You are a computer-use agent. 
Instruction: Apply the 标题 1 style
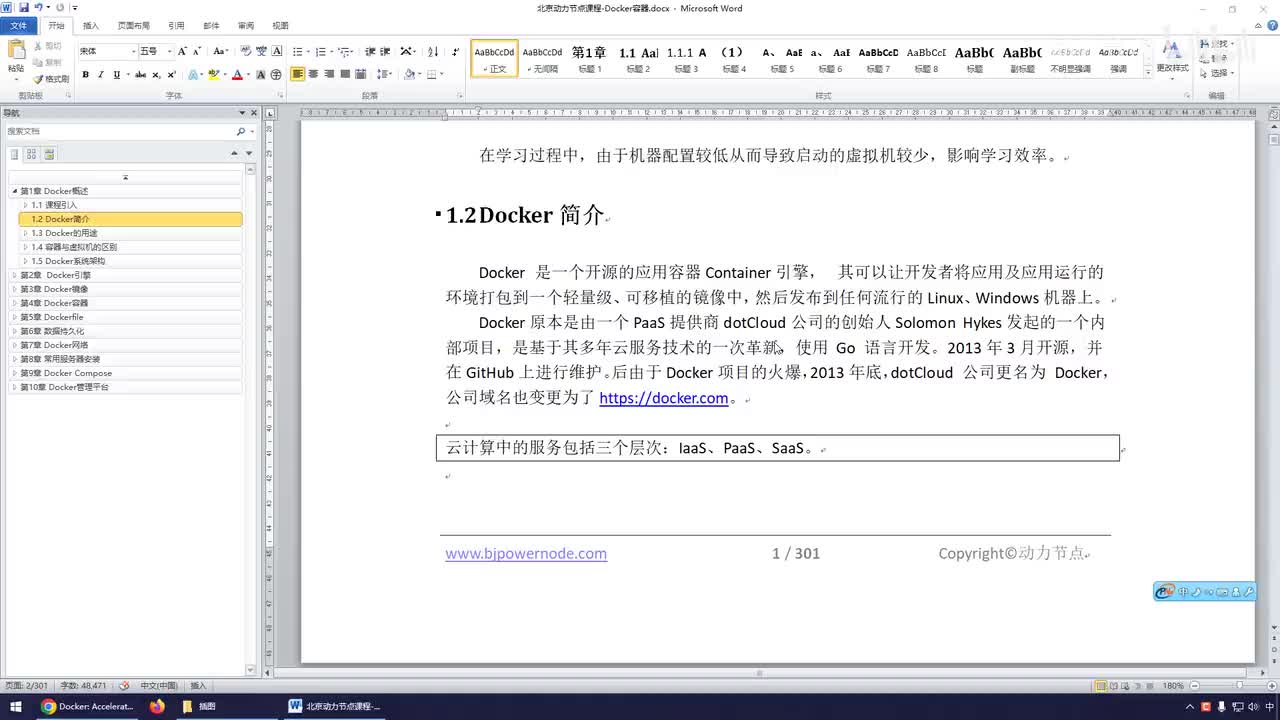point(589,59)
